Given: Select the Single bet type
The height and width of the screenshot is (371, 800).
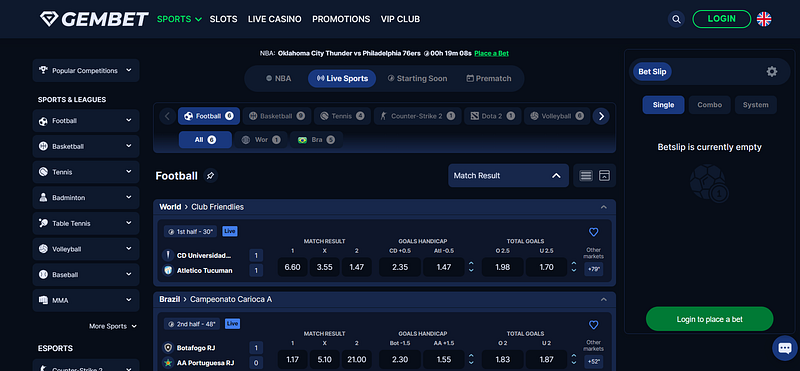Looking at the screenshot, I should [663, 105].
